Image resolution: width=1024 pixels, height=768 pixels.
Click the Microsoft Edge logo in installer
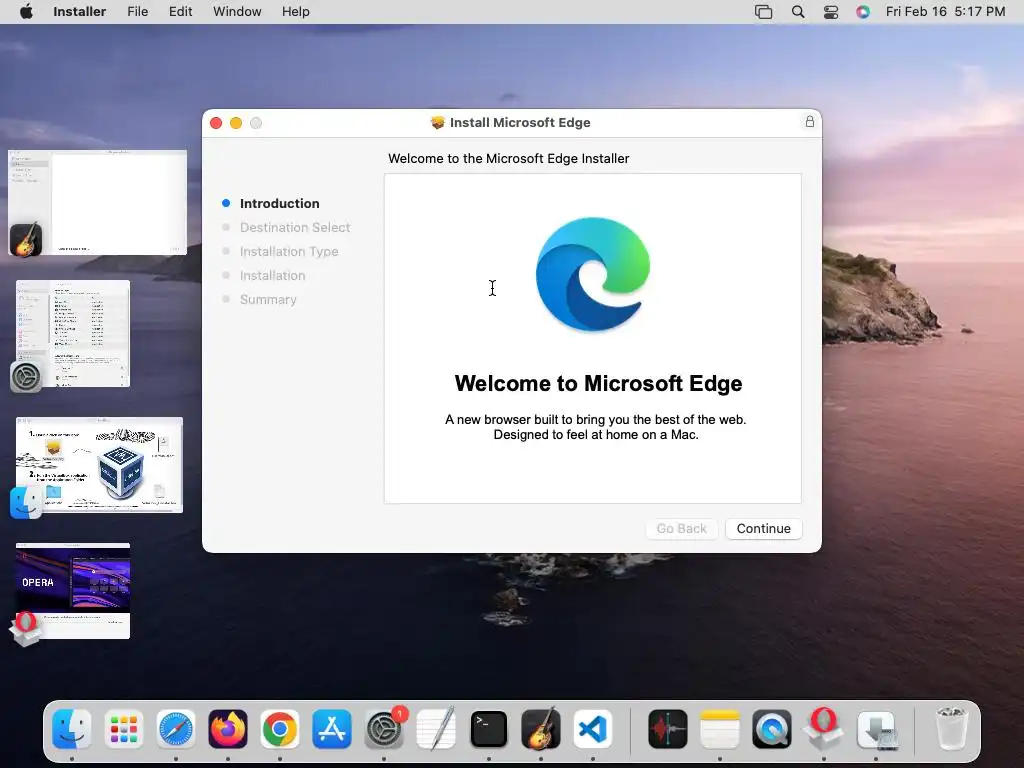(592, 274)
